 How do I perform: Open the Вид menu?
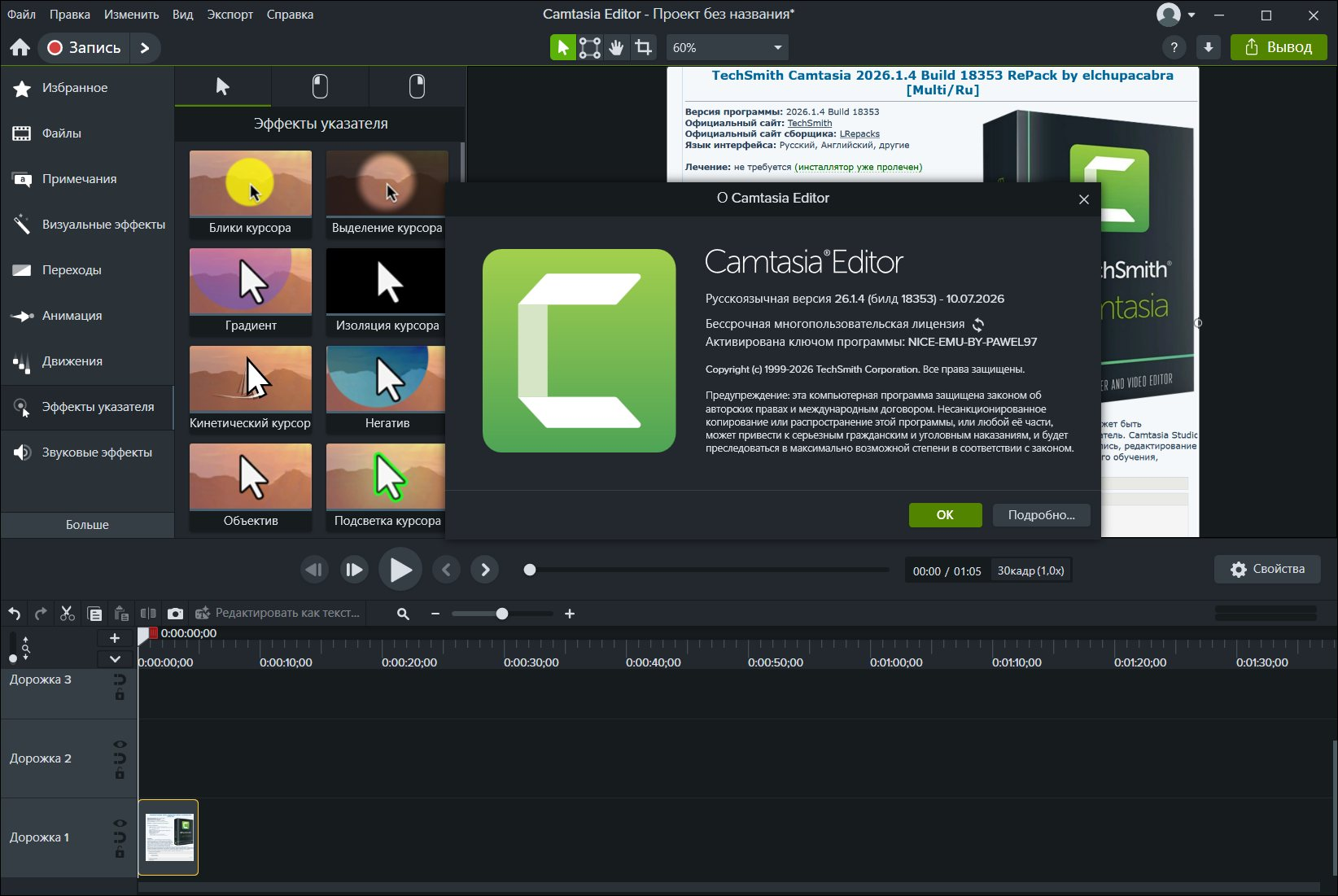pyautogui.click(x=183, y=15)
